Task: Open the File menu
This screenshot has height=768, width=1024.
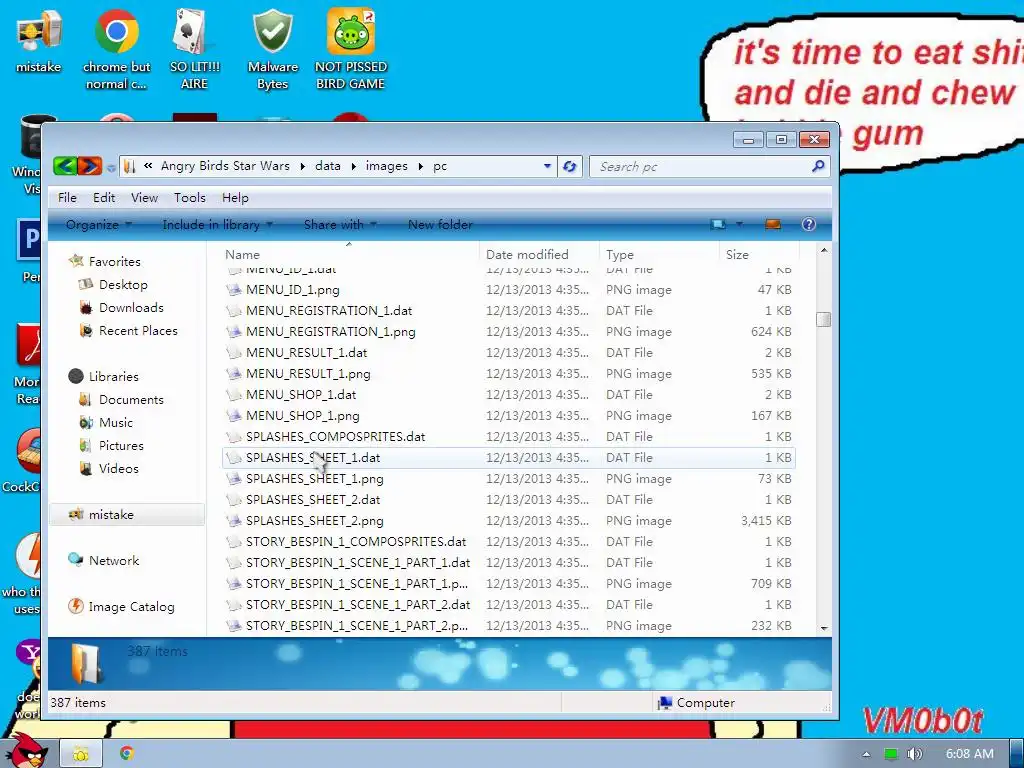Action: click(67, 197)
